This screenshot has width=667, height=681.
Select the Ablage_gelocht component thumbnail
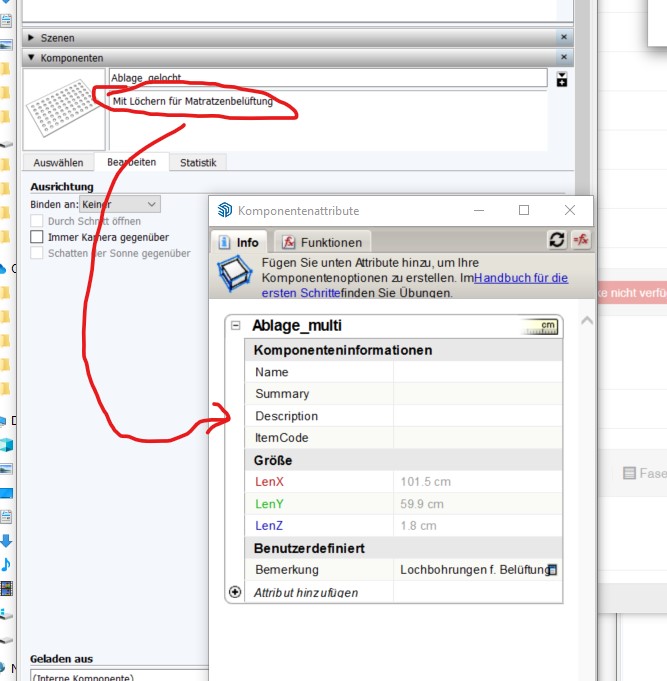coord(64,109)
